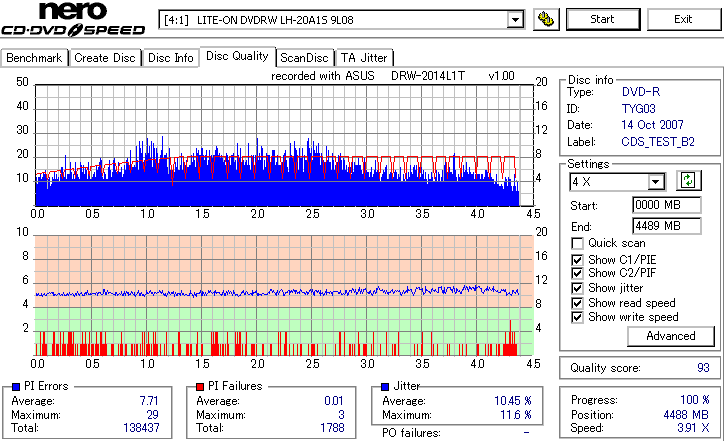724x441 pixels.
Task: Click the disc ID TYG03
Action: click(639, 109)
